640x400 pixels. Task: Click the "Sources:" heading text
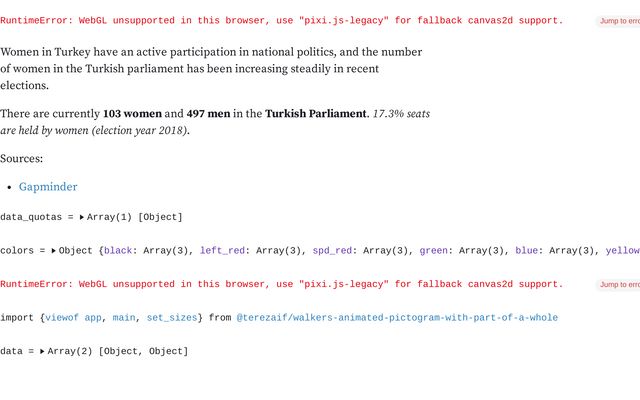(22, 159)
